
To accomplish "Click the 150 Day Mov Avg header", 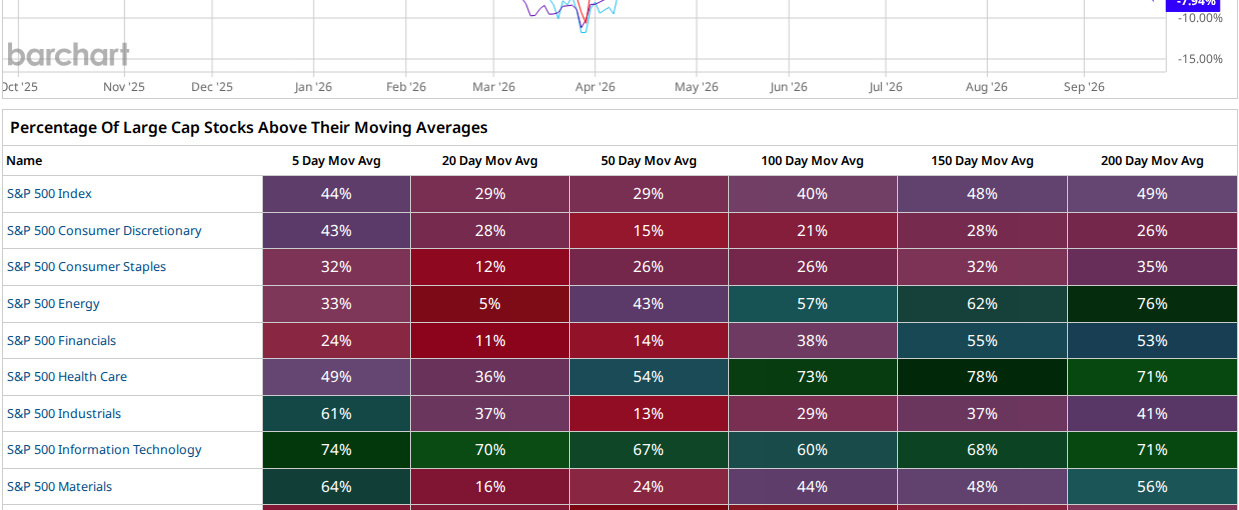I will (982, 161).
